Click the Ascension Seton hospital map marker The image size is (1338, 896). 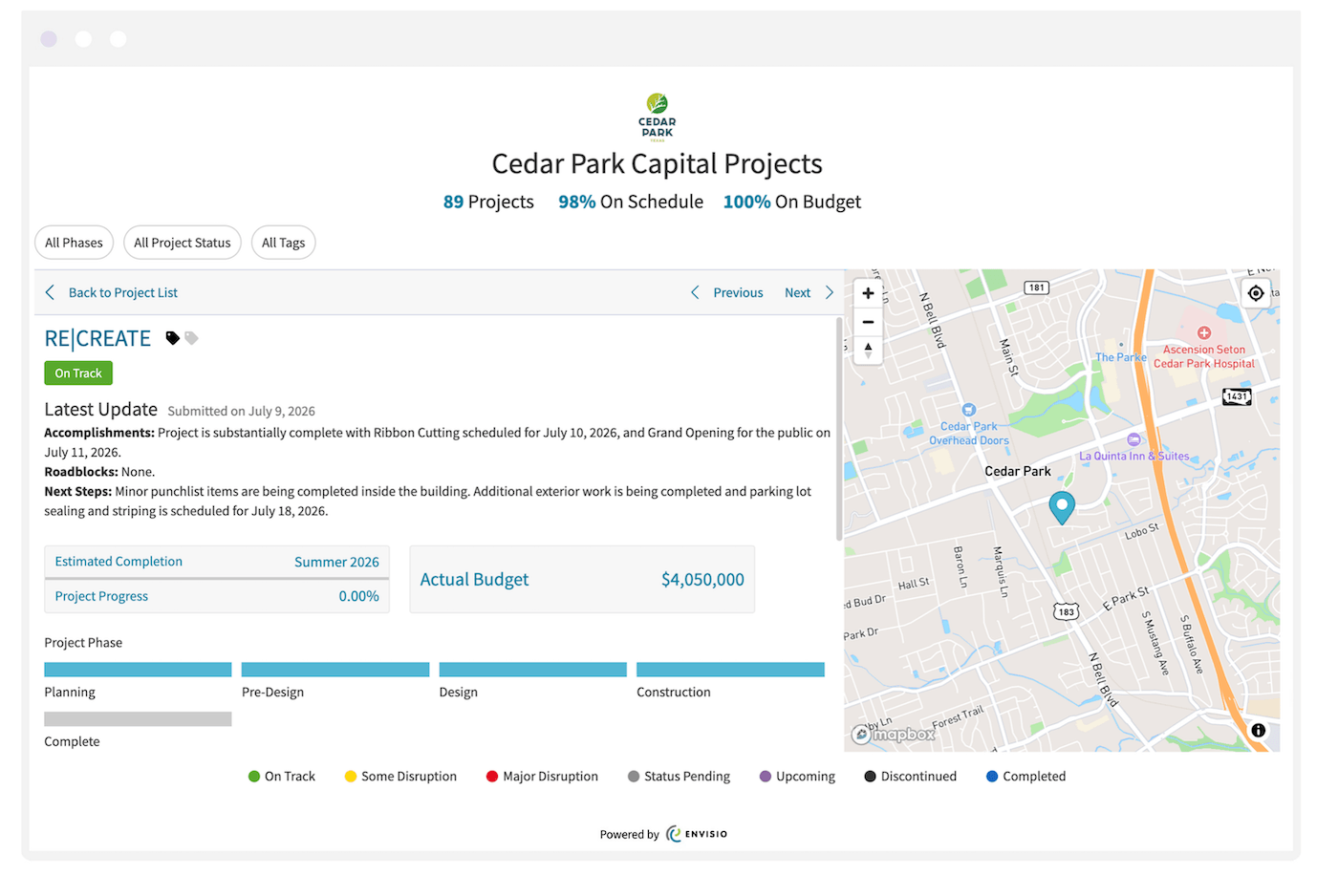click(1204, 332)
